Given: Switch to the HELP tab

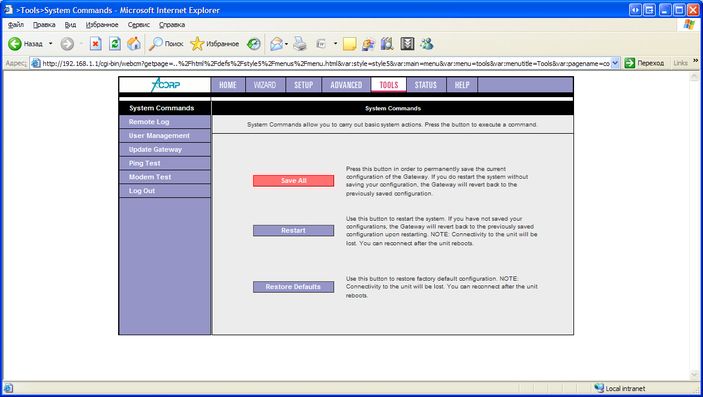Looking at the screenshot, I should [x=462, y=85].
